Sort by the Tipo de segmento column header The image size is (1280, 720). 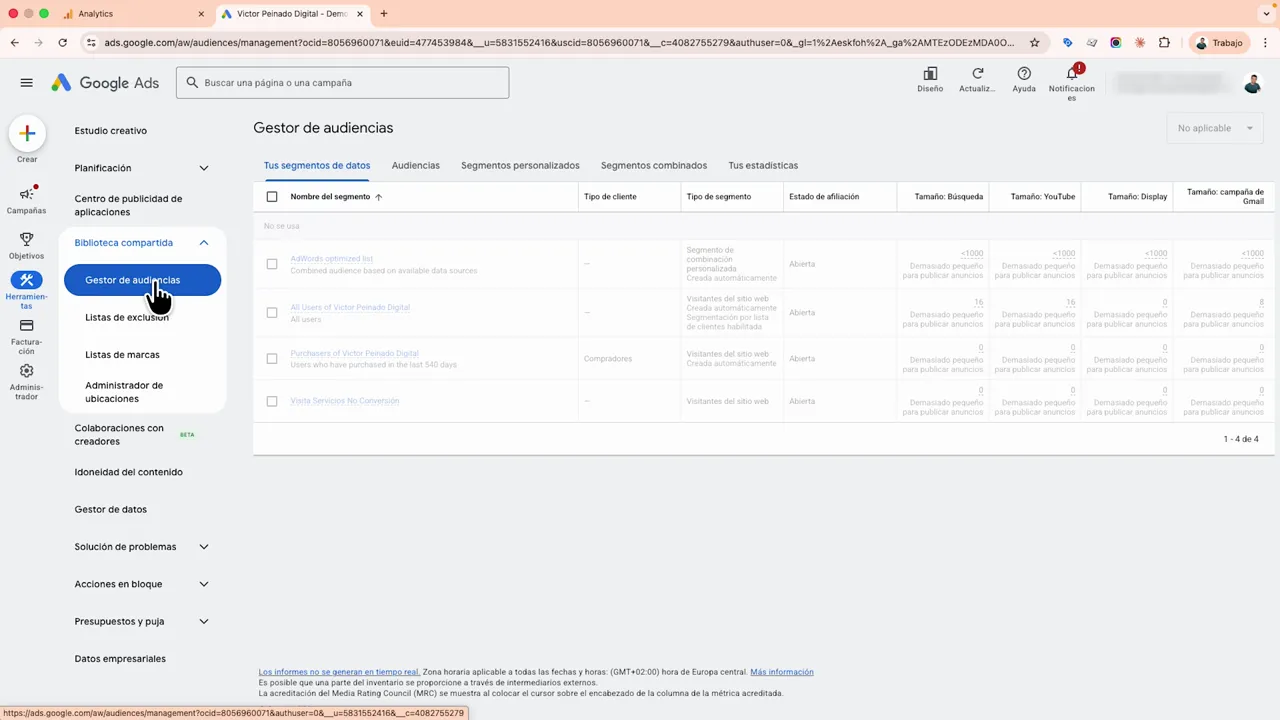[x=719, y=197]
